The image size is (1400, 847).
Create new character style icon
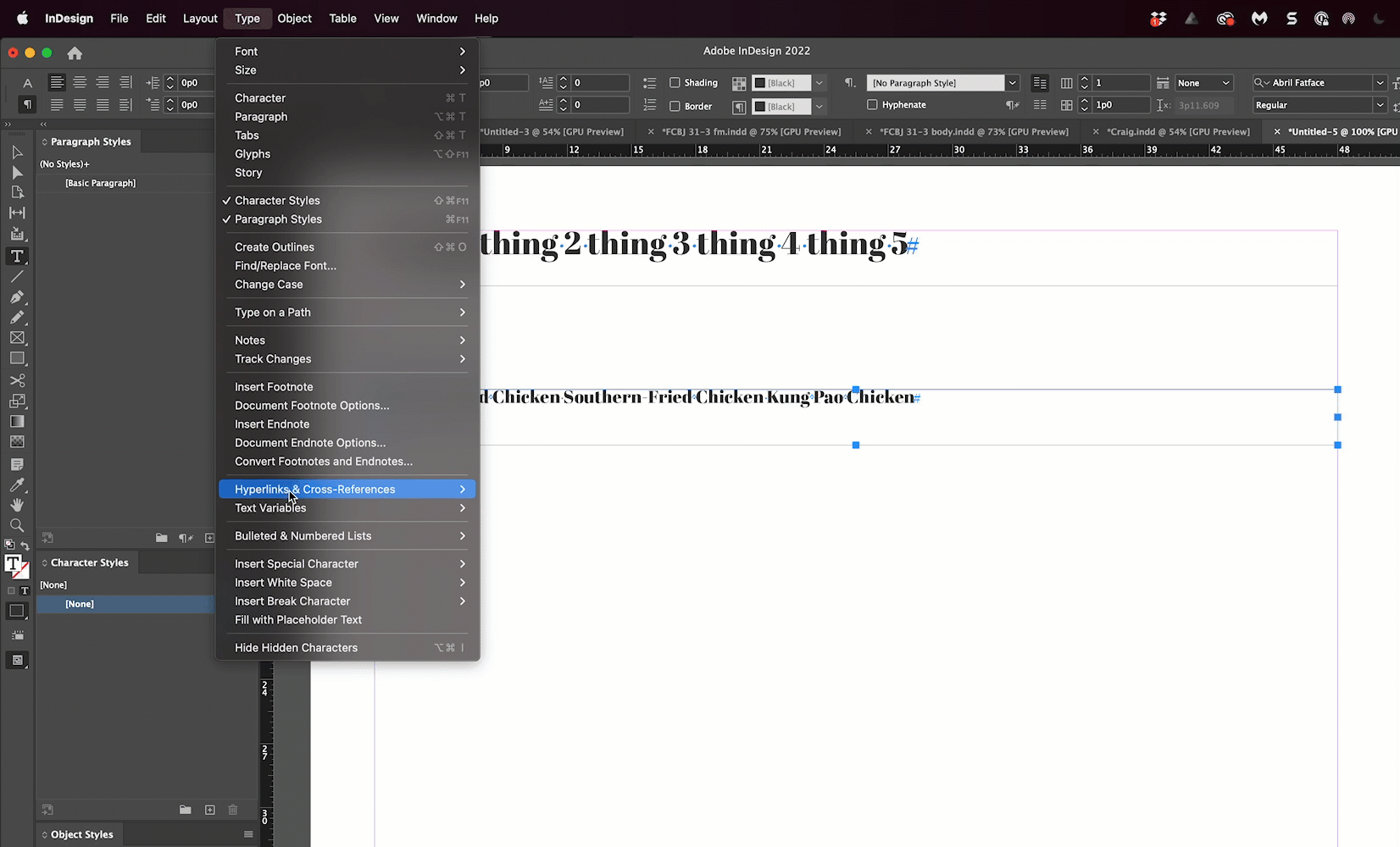tap(209, 810)
